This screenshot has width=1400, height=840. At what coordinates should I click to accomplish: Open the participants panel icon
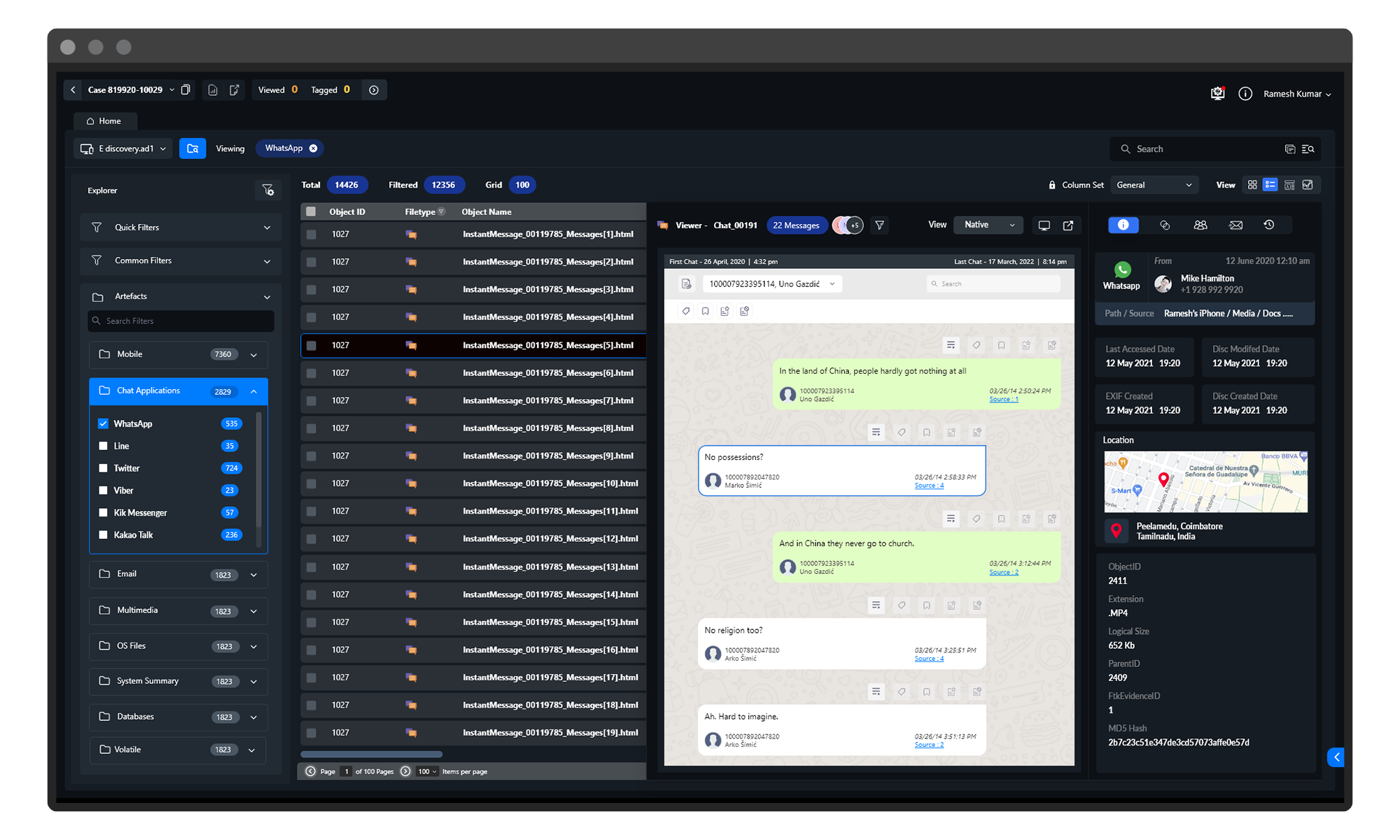click(x=1200, y=225)
